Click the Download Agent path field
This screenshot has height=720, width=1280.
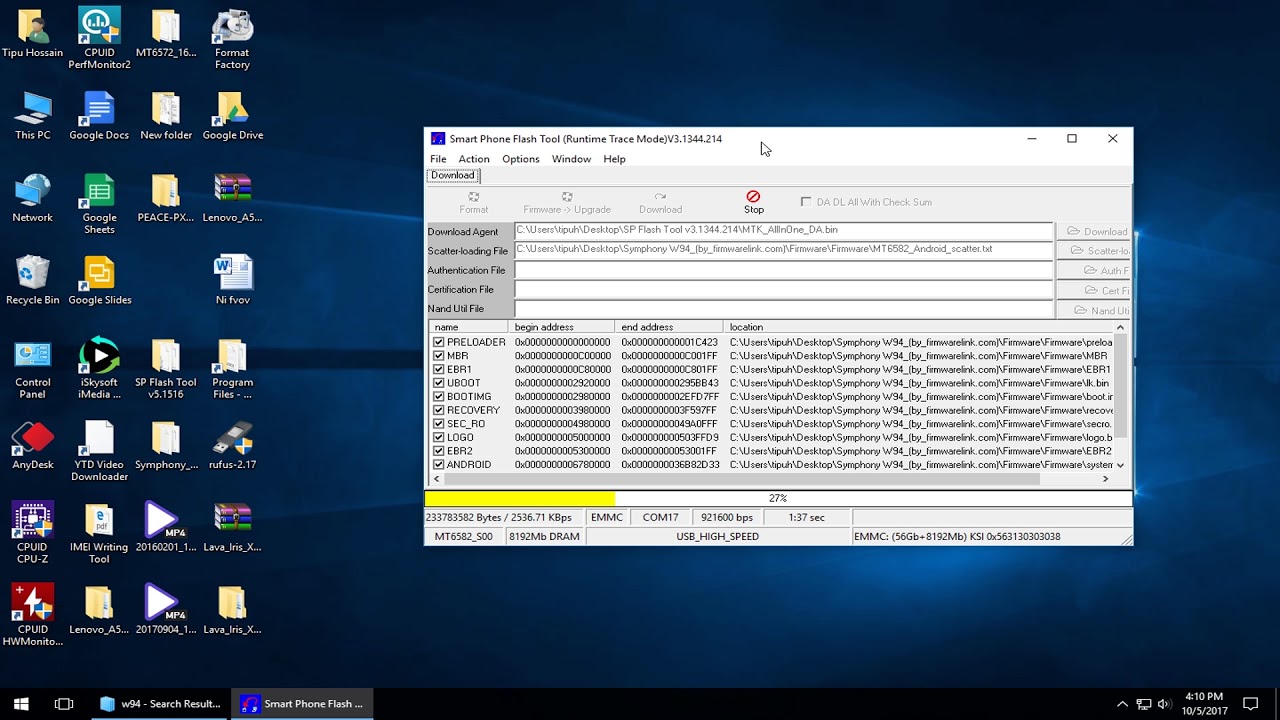click(x=784, y=231)
